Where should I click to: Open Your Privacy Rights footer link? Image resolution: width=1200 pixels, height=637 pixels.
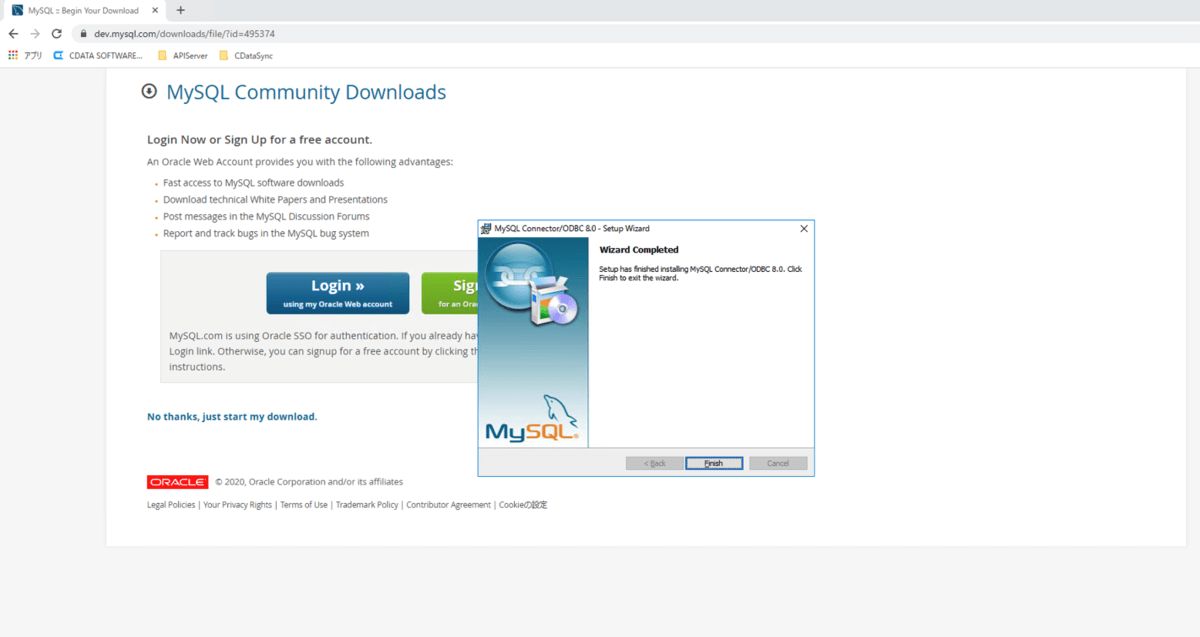[237, 505]
